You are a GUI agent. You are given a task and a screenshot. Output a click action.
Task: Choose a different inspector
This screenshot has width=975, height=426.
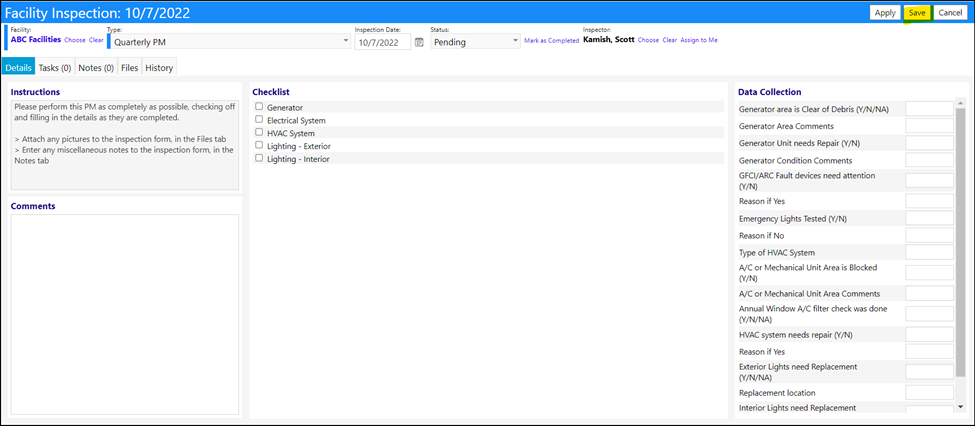point(648,40)
